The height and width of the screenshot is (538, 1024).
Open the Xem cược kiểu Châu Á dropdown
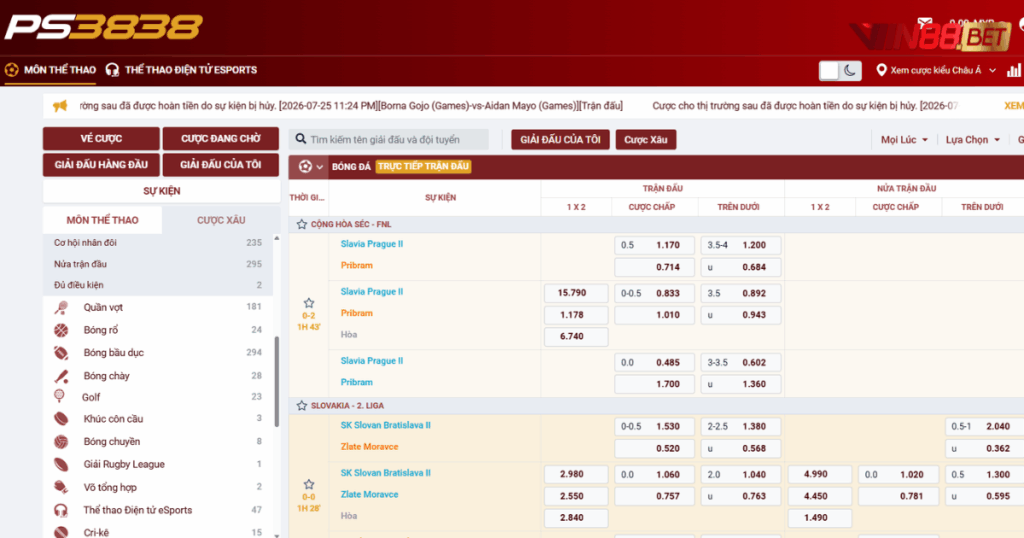[936, 71]
